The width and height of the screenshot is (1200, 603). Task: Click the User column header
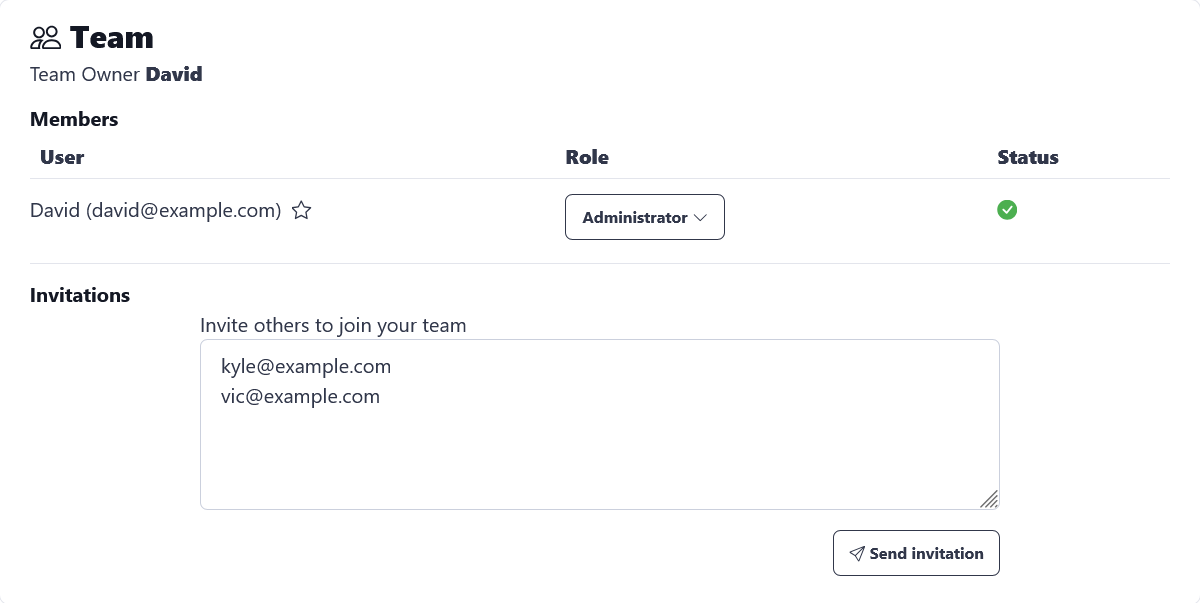62,157
